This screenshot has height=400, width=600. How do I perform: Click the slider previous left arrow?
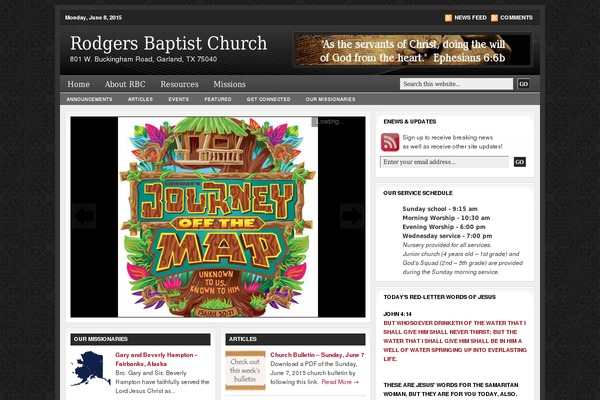tap(84, 216)
